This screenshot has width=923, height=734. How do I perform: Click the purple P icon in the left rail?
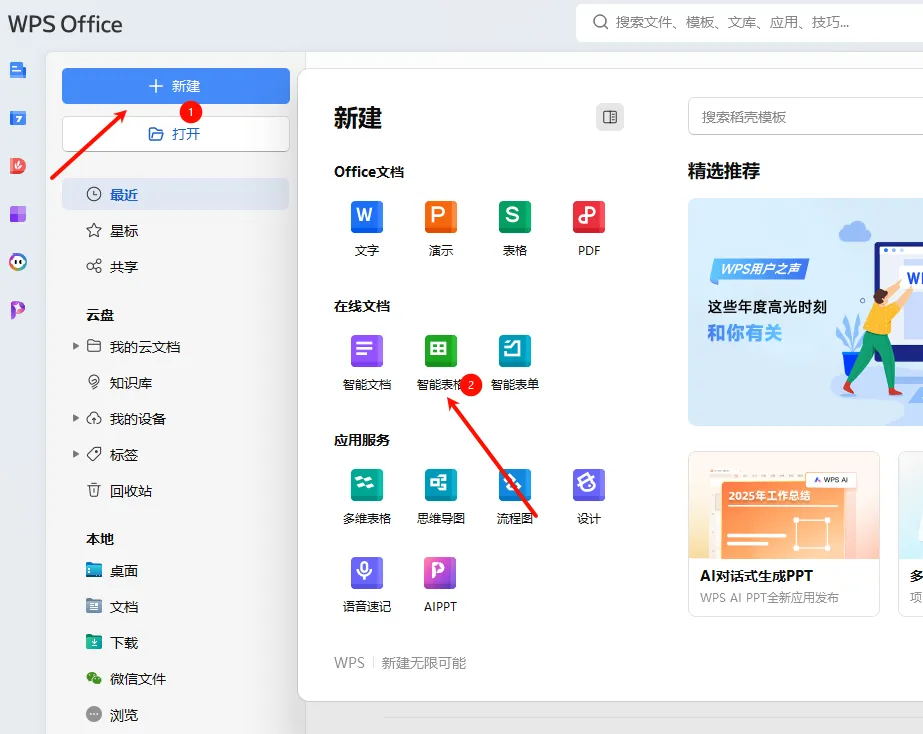tap(18, 310)
